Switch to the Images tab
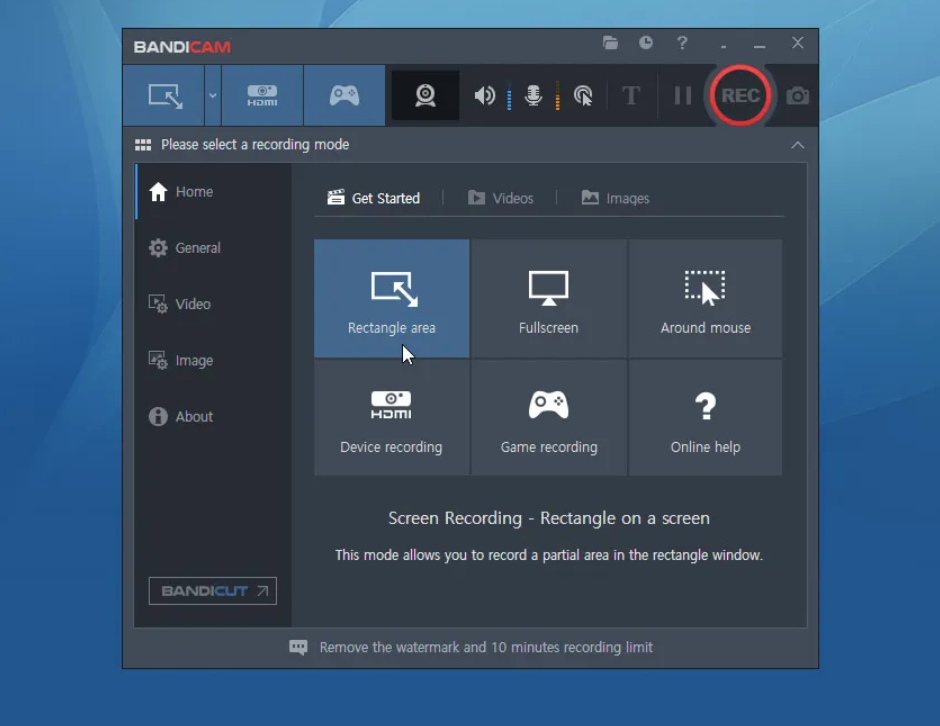Screen dimensions: 940x726 click(x=615, y=198)
